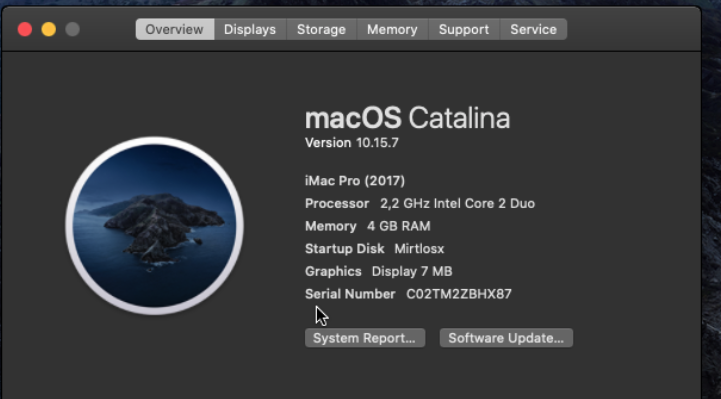Click the 4 GB RAM memory value
Image resolution: width=721 pixels, height=399 pixels.
click(x=399, y=226)
